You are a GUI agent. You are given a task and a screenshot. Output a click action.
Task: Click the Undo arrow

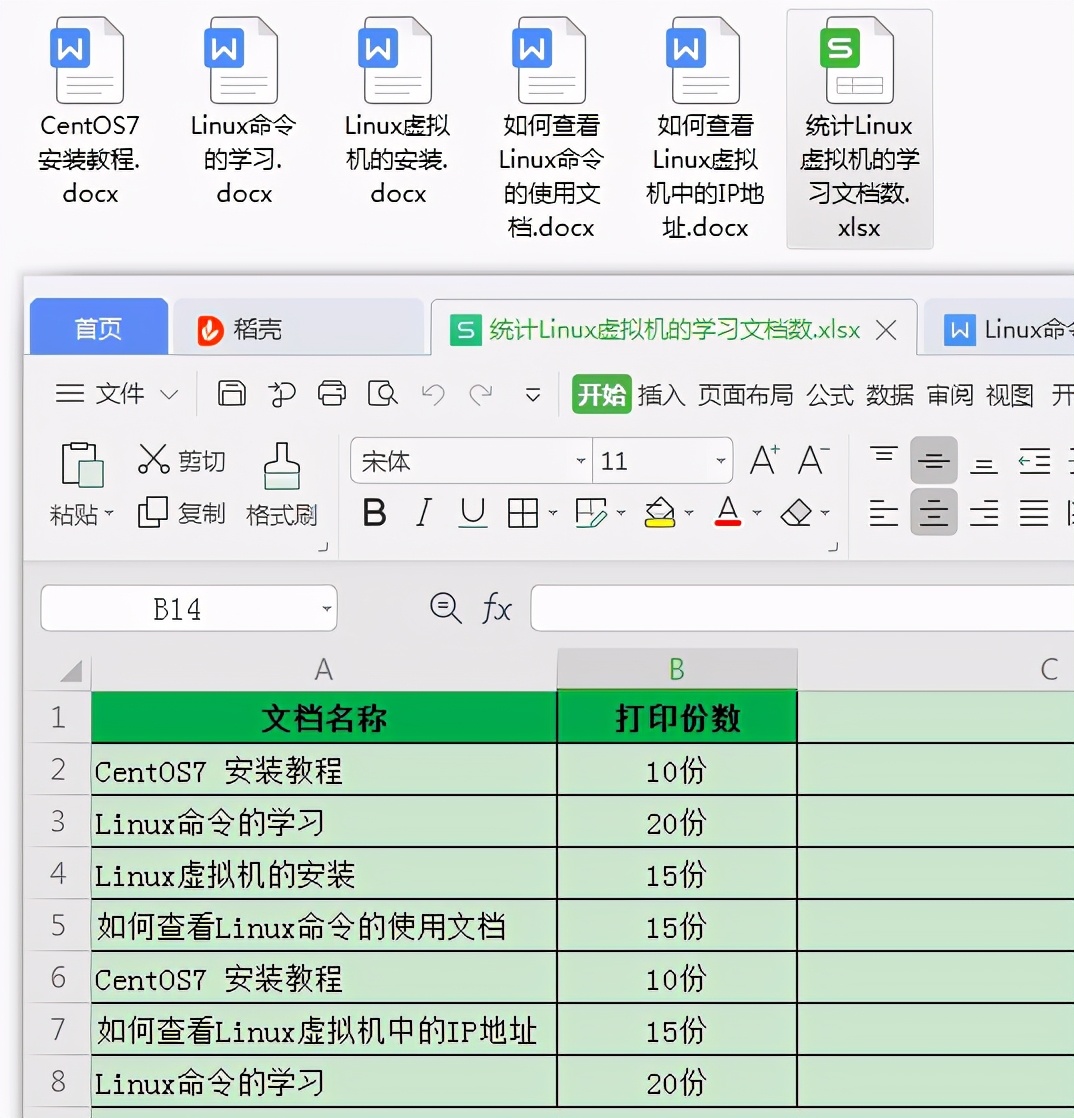(433, 394)
